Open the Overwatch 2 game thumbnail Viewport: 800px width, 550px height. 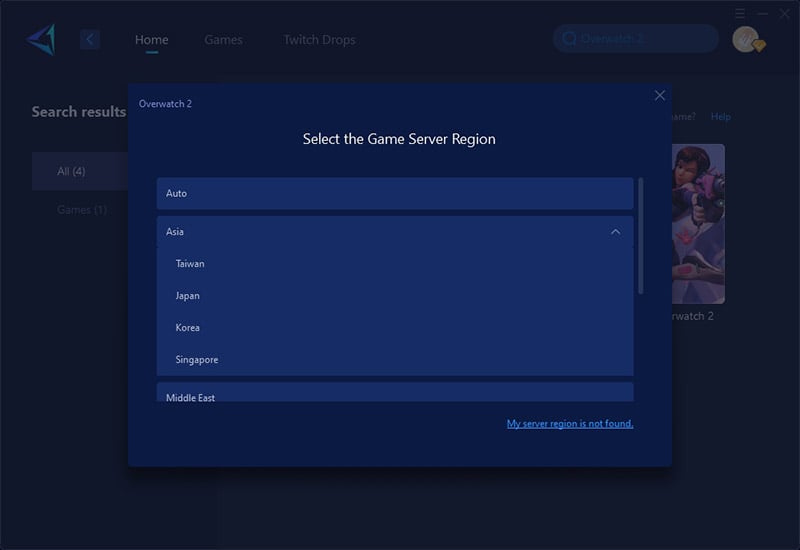[698, 224]
